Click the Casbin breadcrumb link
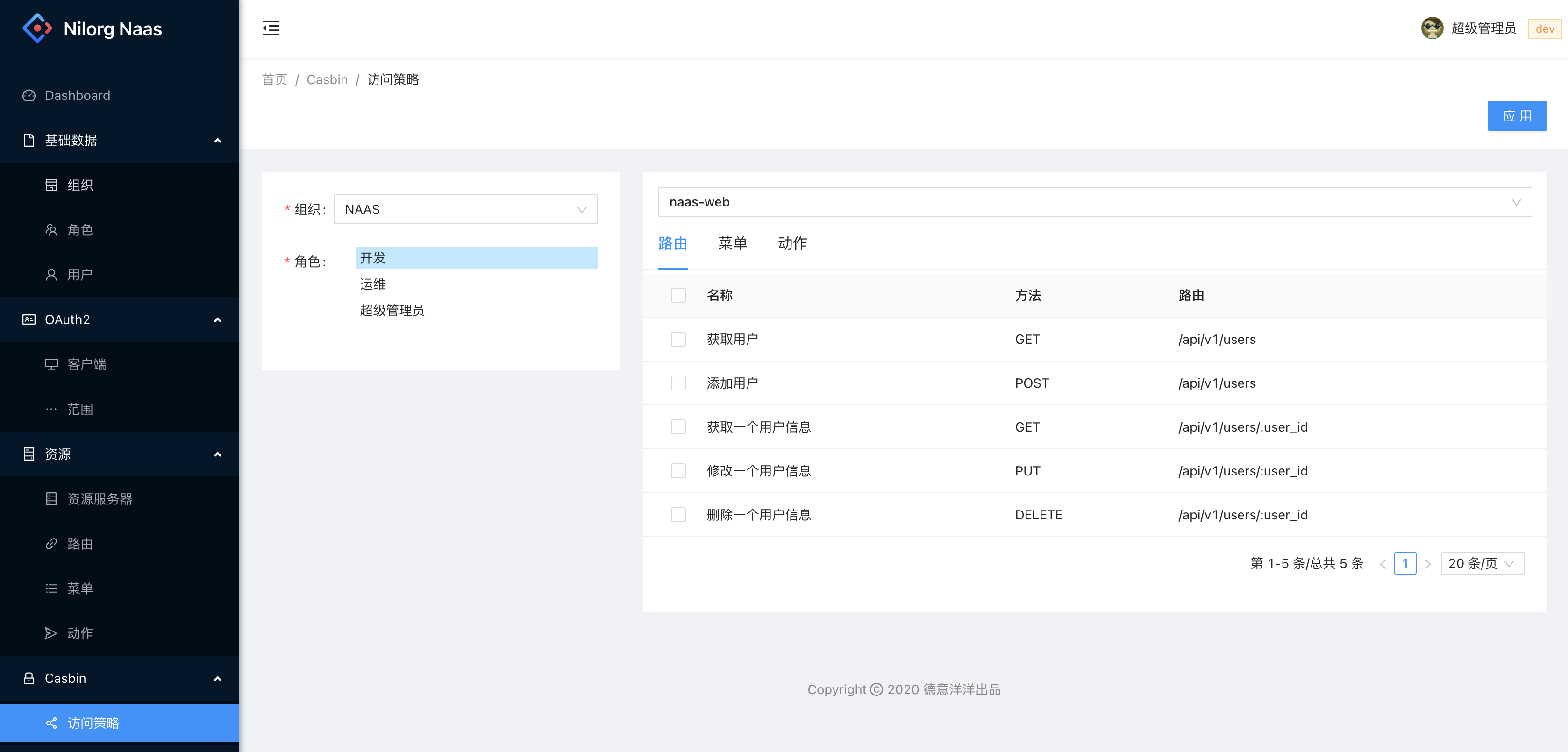This screenshot has height=752, width=1568. [x=327, y=80]
